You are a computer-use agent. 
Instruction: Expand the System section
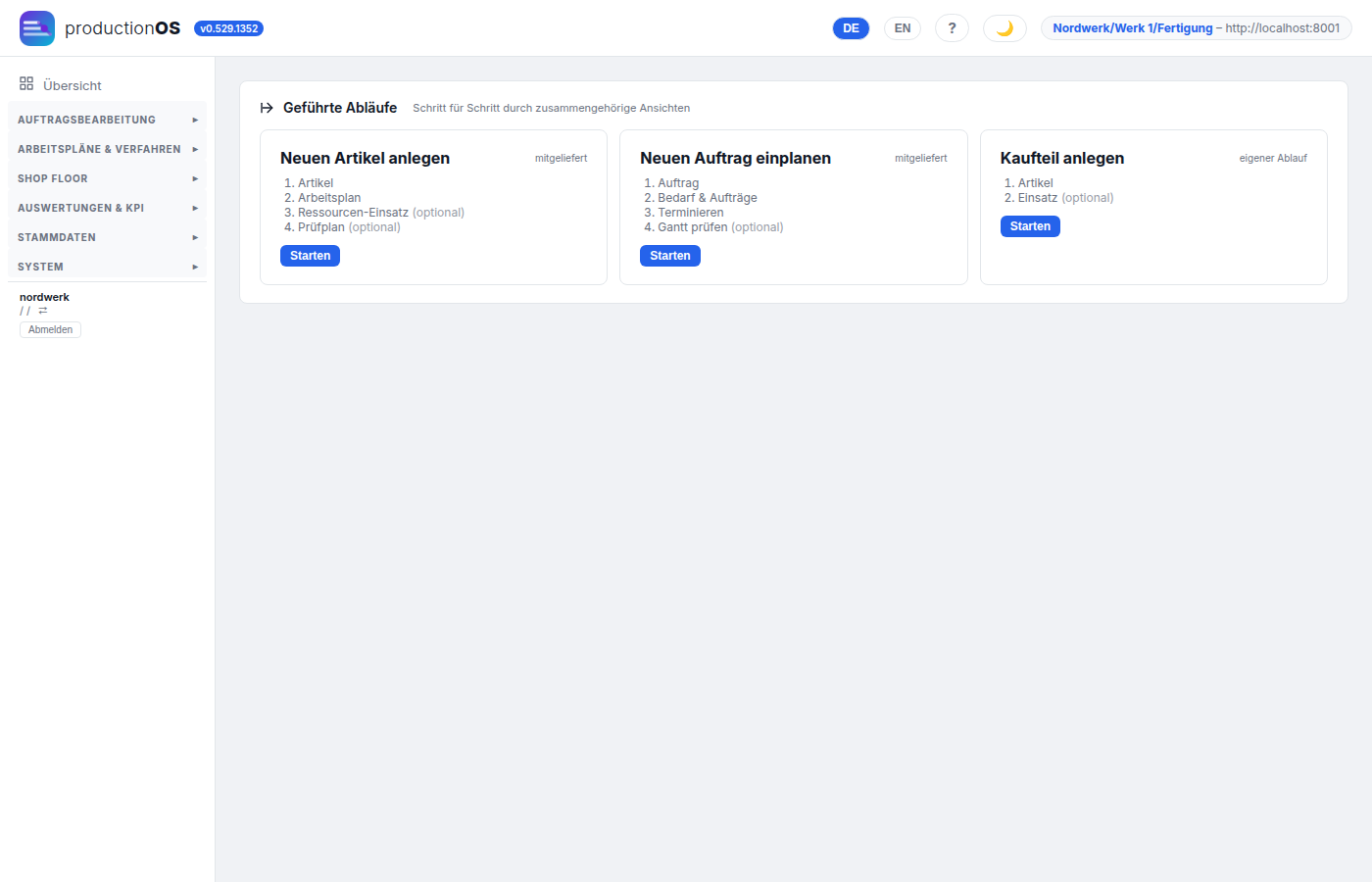point(108,267)
